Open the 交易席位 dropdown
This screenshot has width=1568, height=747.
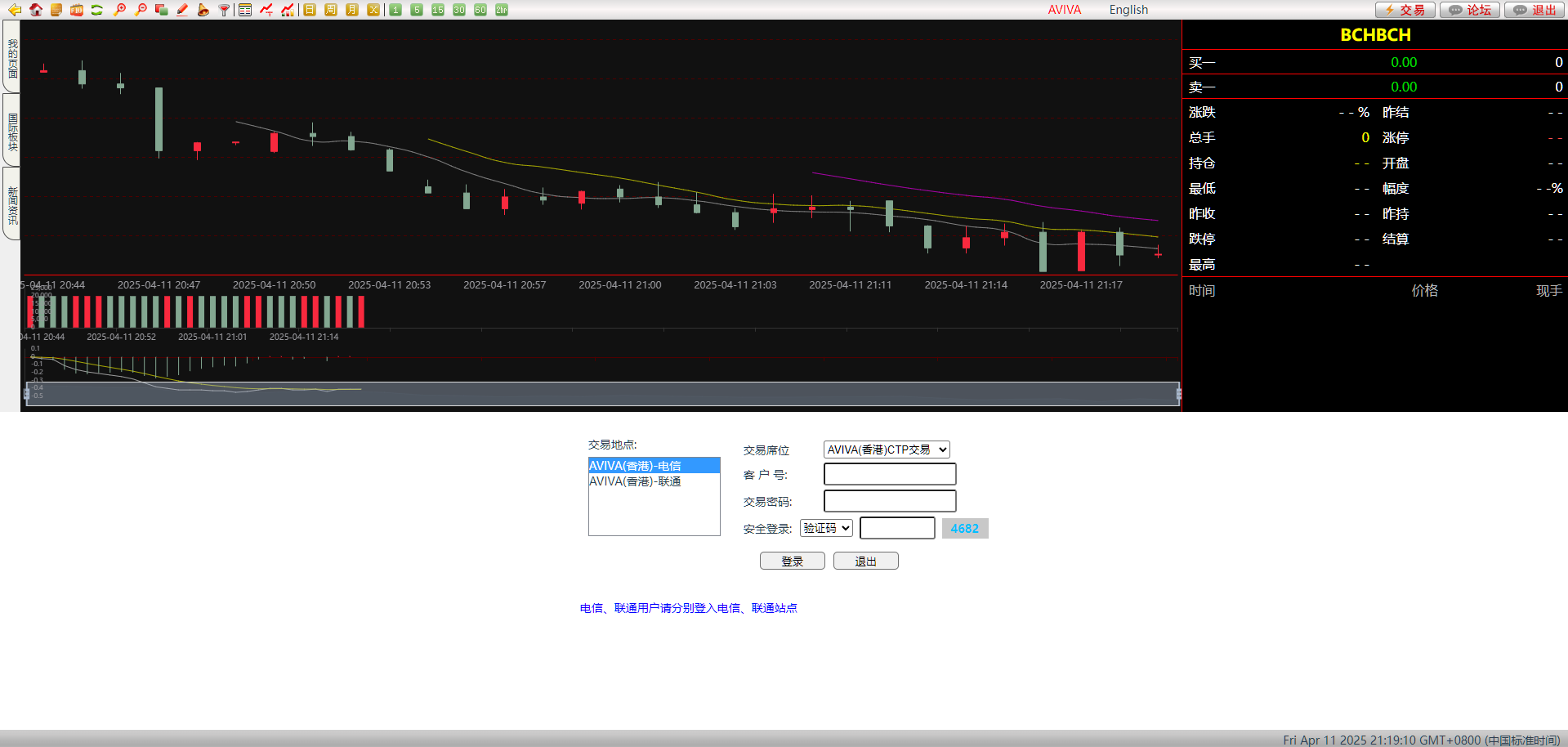[887, 450]
